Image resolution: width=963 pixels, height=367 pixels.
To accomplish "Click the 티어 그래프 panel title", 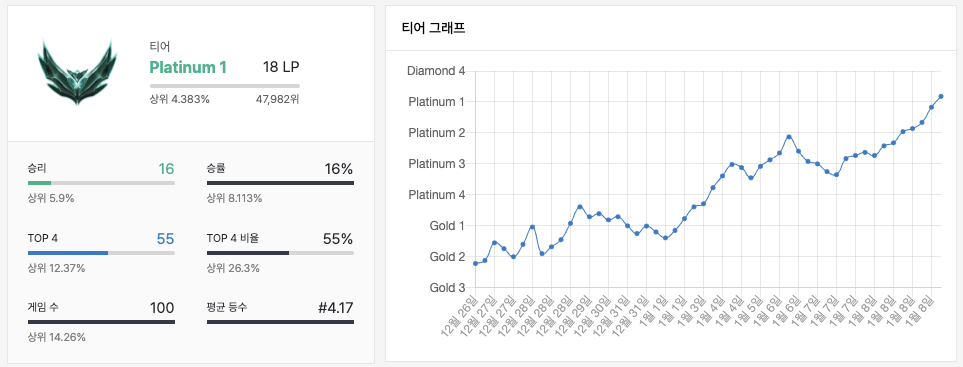I will tap(433, 28).
